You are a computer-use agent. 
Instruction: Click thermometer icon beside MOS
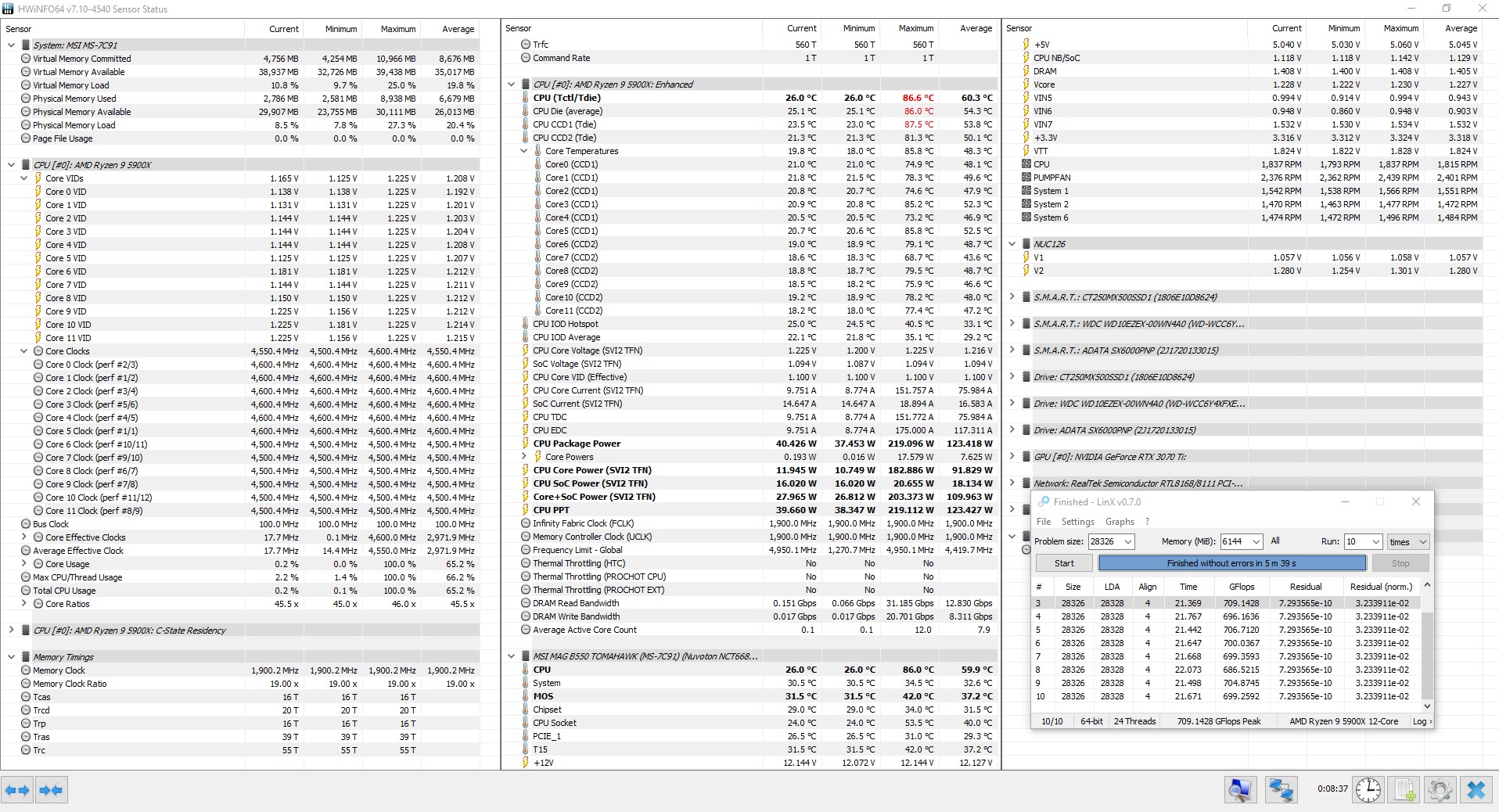tap(526, 696)
